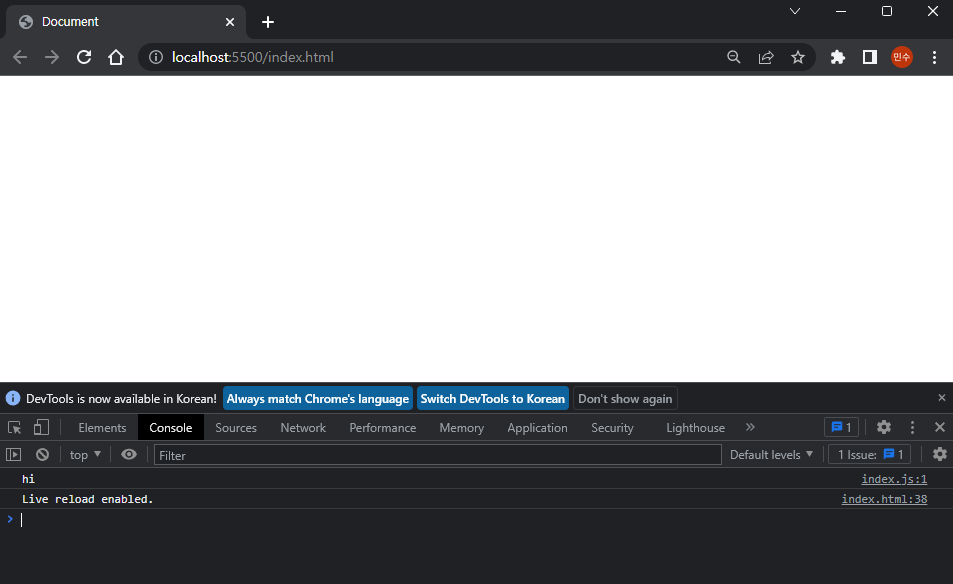Open Extensions puzzle icon

point(838,57)
